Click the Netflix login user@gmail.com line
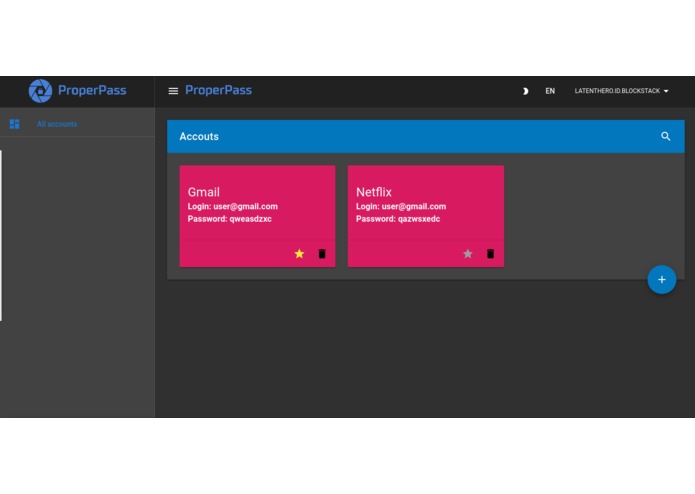This screenshot has width=695, height=494. 401,206
